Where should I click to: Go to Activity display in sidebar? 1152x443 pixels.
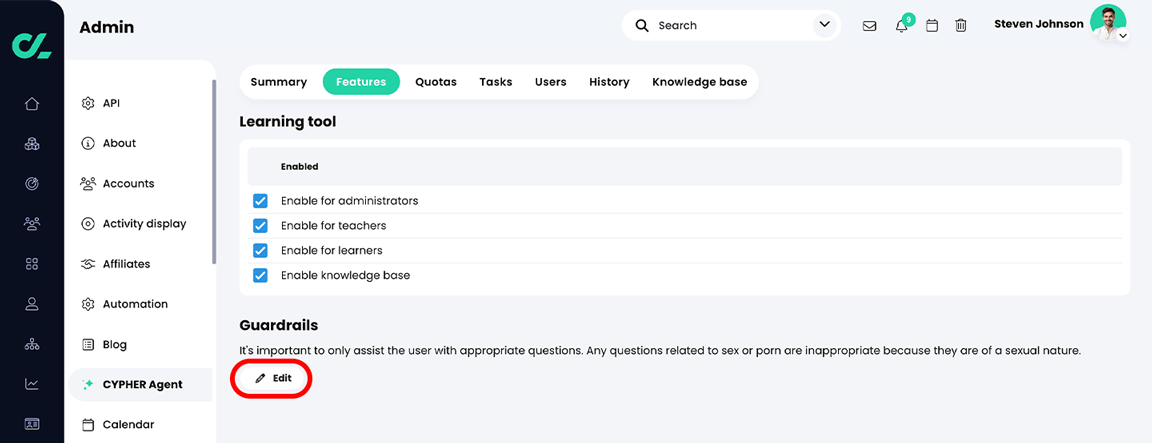coord(144,224)
